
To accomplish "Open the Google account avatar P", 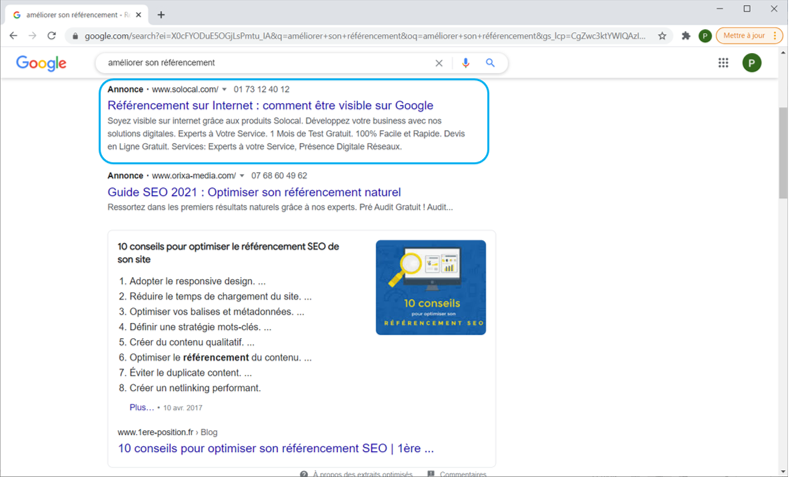I will [752, 63].
